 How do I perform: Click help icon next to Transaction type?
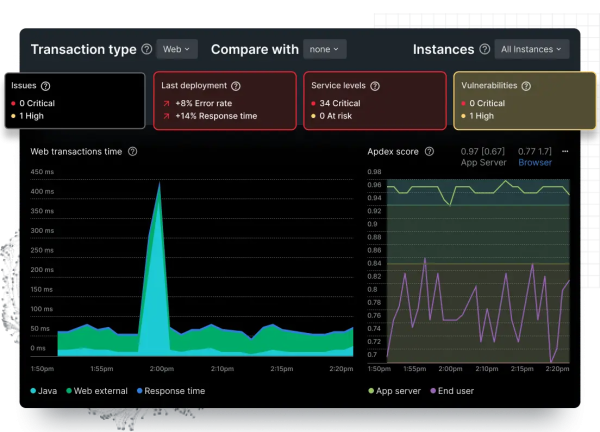tap(147, 49)
